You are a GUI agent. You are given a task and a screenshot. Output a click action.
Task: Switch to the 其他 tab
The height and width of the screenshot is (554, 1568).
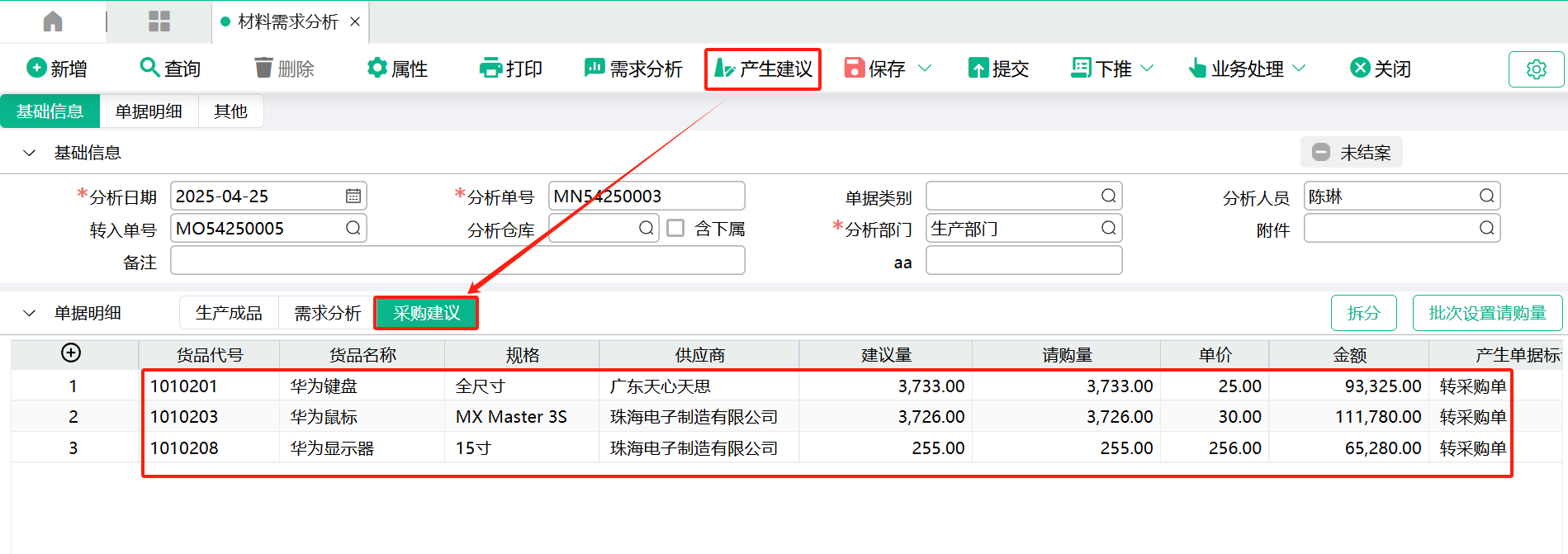tap(230, 111)
